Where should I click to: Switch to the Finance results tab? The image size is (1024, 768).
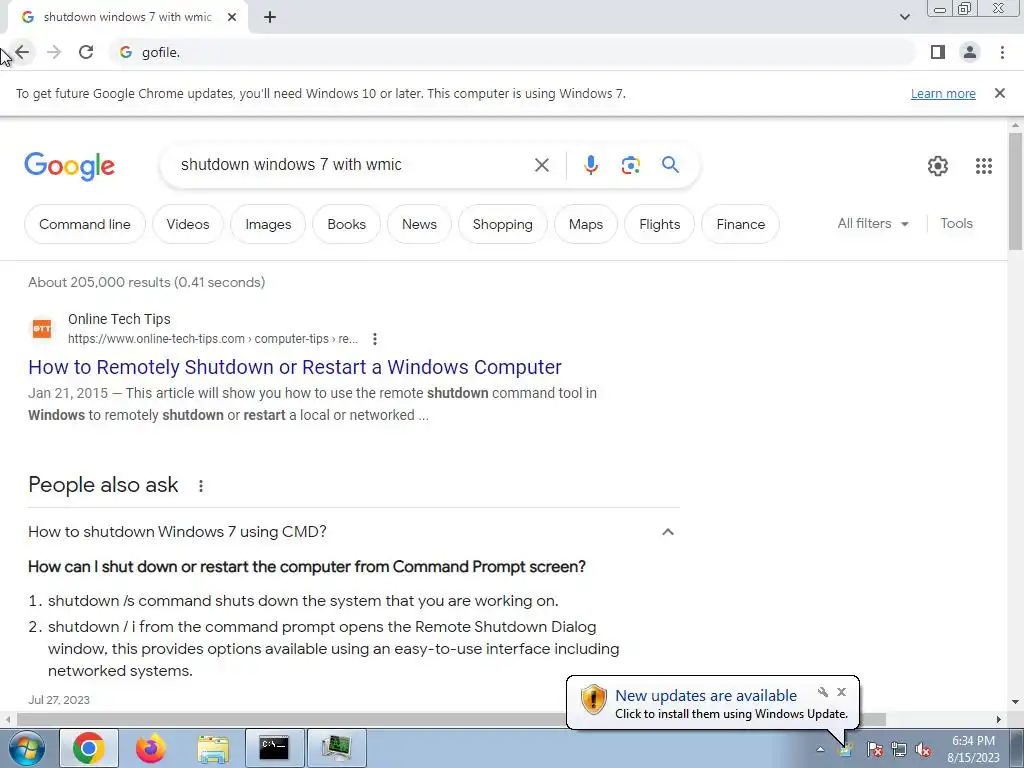click(x=741, y=224)
